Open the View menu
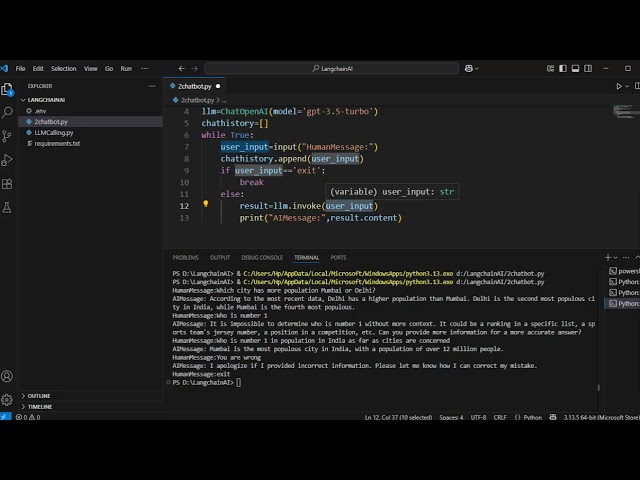 (x=91, y=69)
